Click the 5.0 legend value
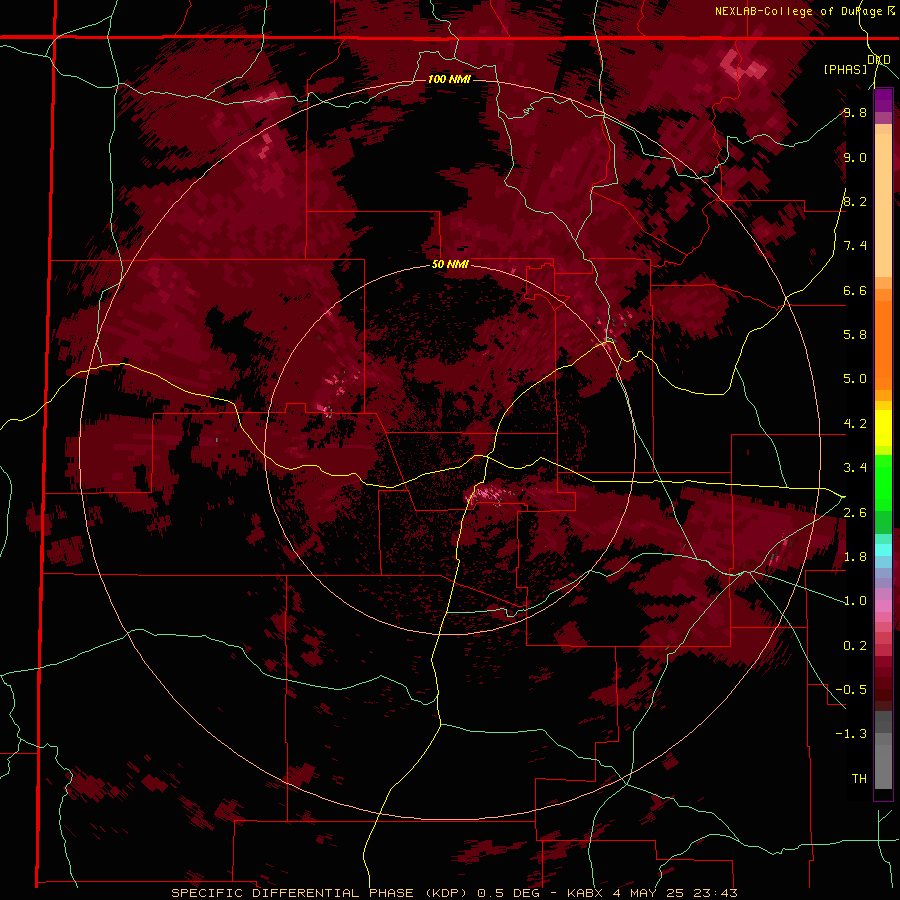 [855, 379]
